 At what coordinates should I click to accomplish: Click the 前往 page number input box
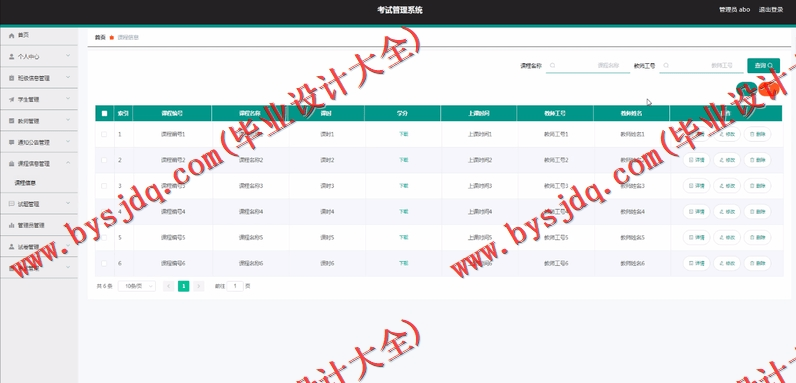(x=235, y=286)
